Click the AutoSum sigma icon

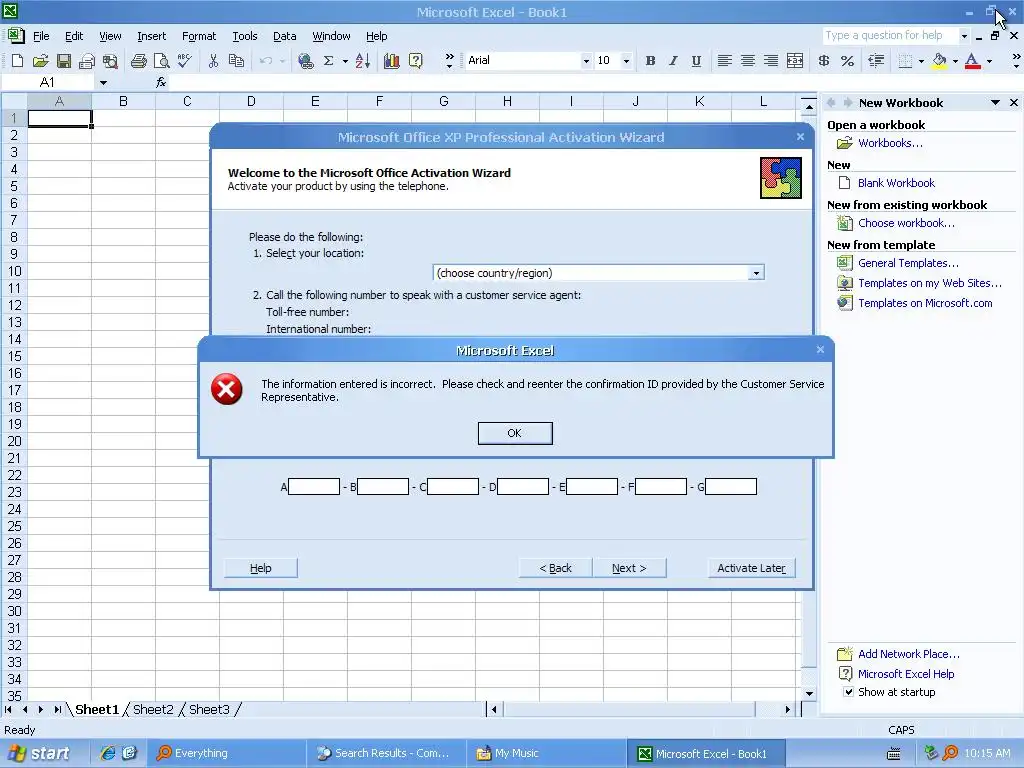point(328,61)
